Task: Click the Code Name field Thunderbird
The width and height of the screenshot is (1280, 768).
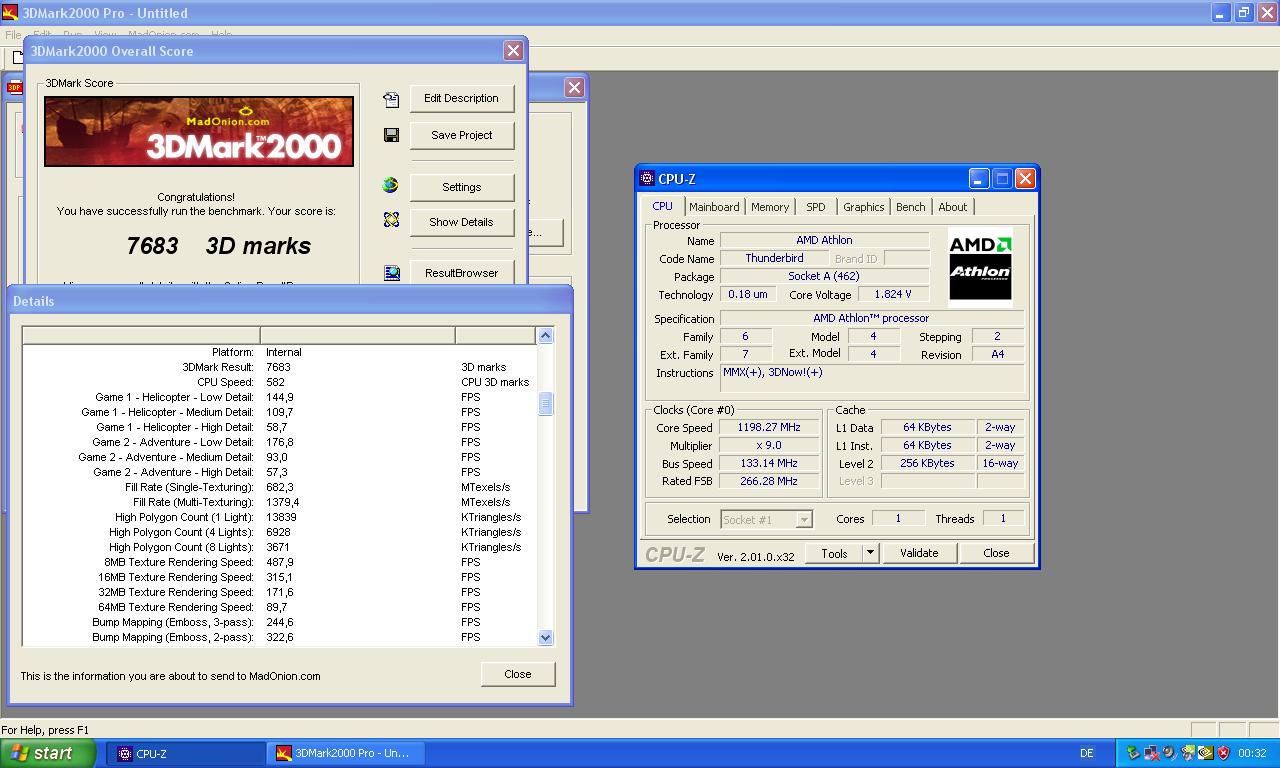Action: (x=774, y=258)
